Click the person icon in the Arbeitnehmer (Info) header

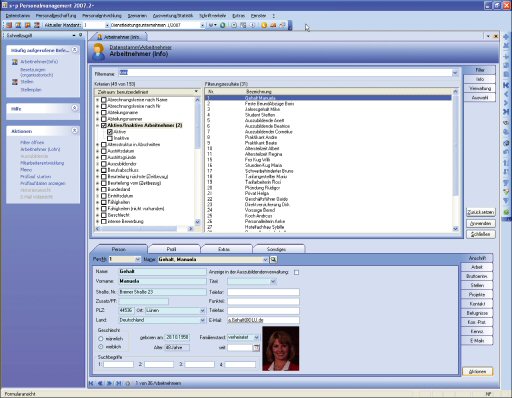[98, 52]
